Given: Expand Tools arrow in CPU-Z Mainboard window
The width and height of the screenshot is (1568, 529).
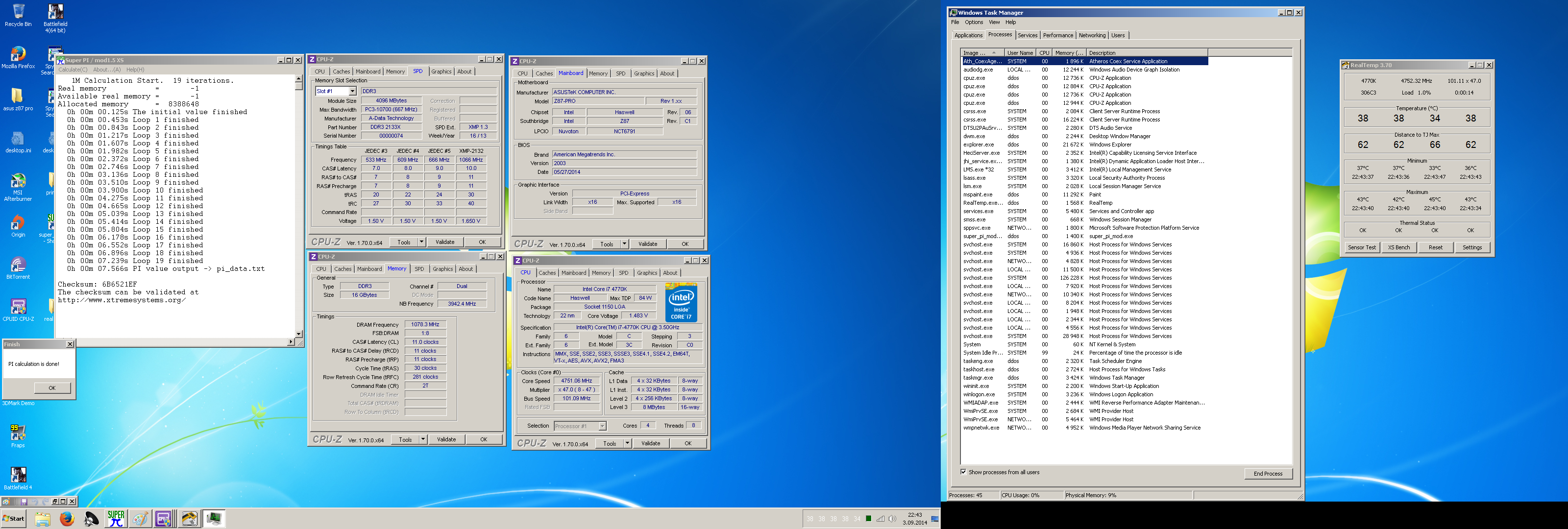Looking at the screenshot, I should click(x=624, y=244).
